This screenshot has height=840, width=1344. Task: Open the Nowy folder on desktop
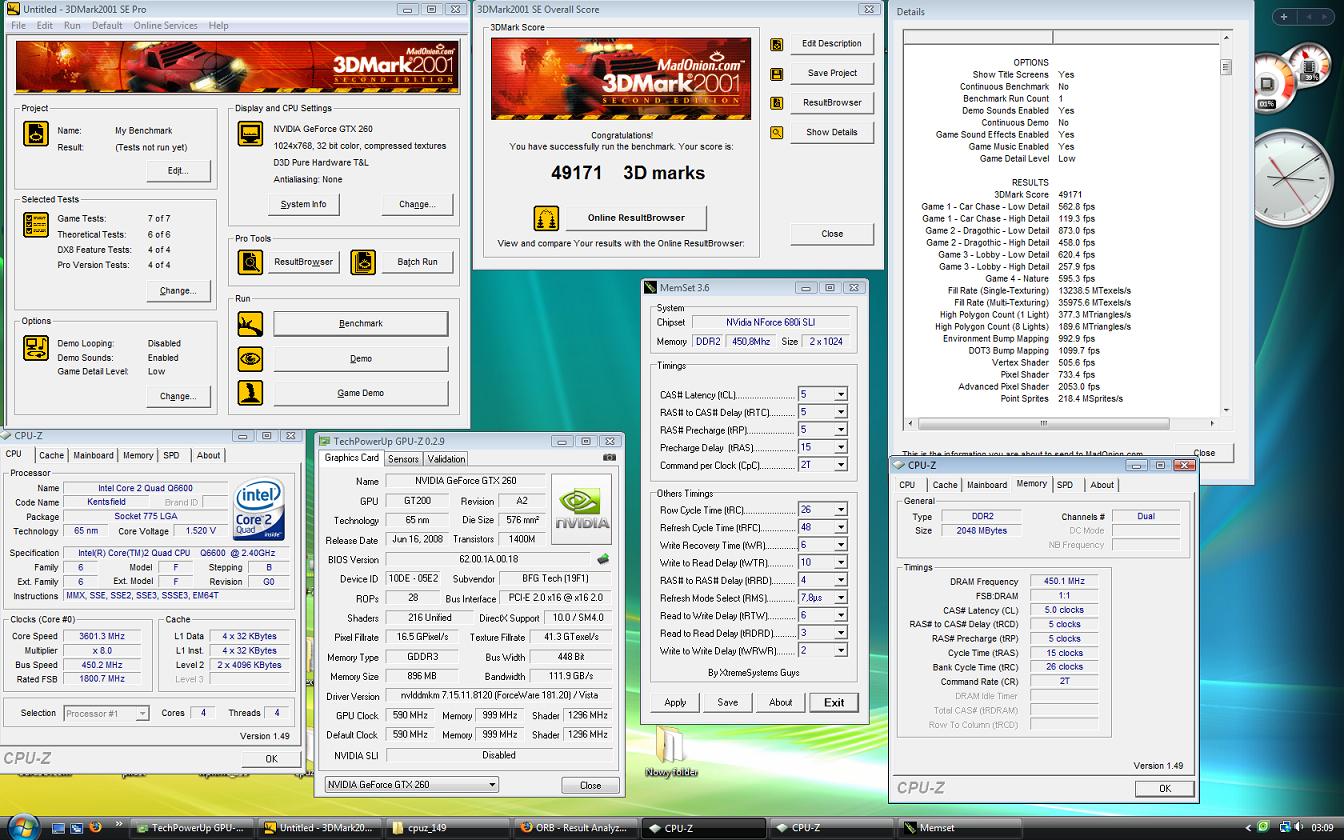click(x=671, y=753)
